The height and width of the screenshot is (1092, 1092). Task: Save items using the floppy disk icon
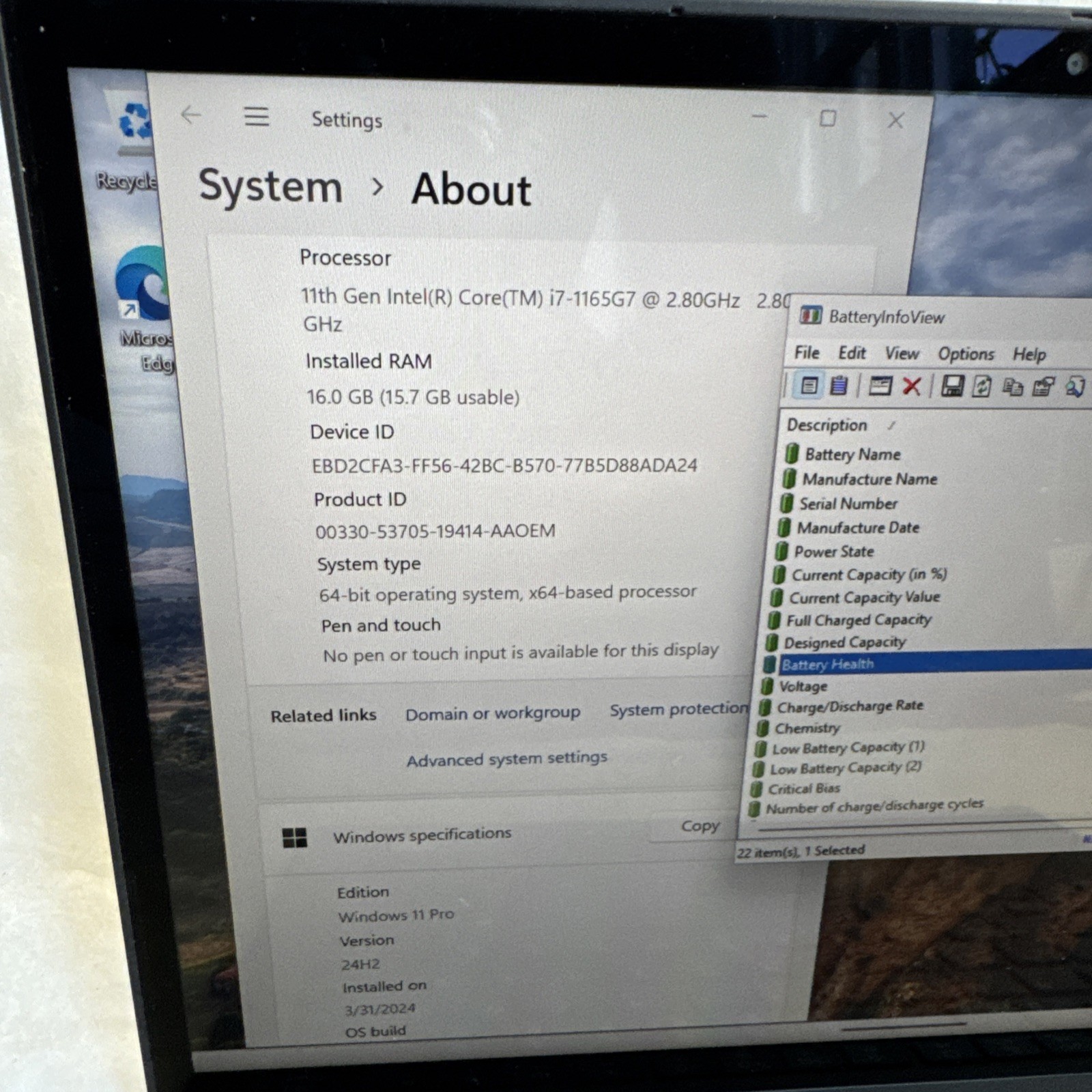952,386
